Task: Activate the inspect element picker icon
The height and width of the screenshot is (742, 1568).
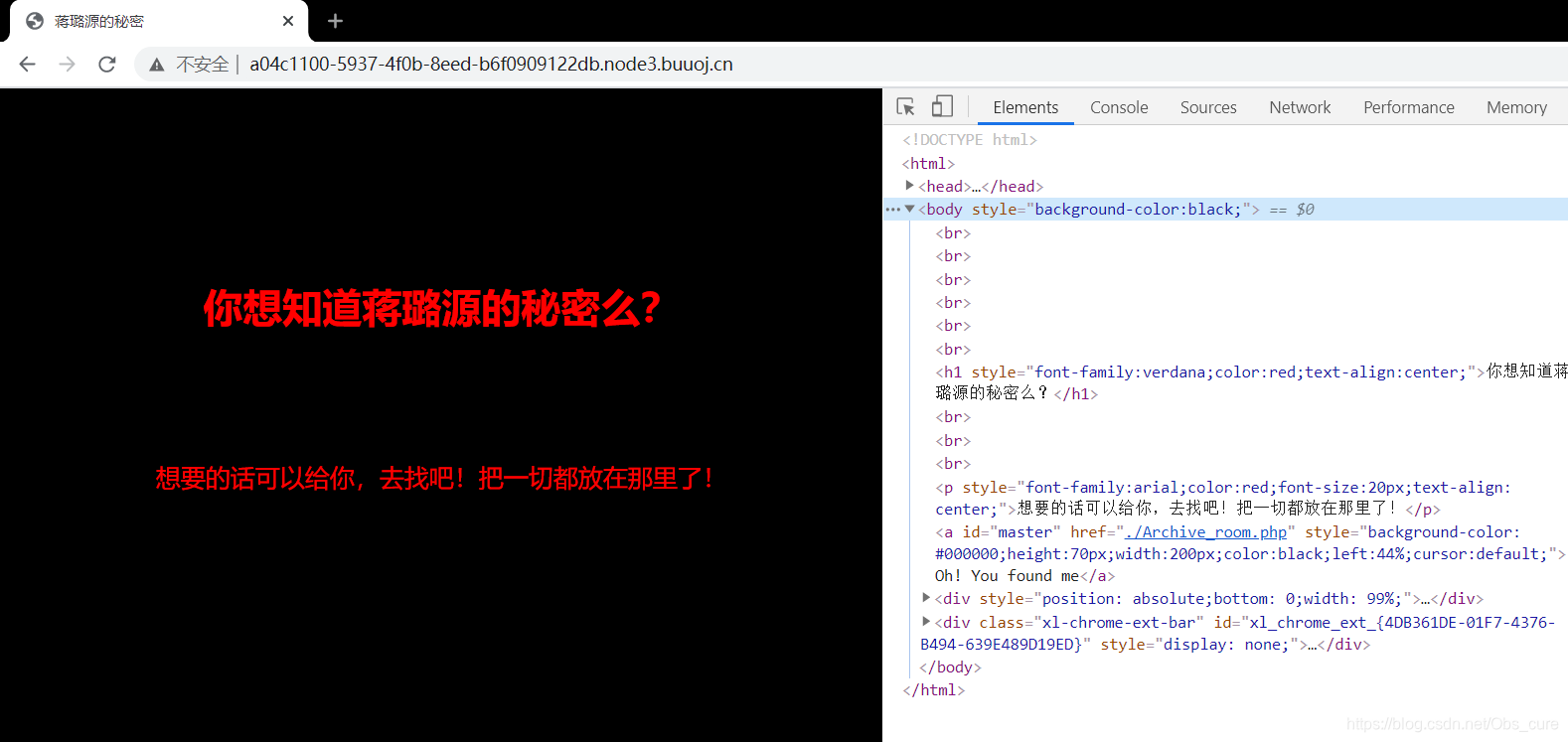Action: coord(905,106)
